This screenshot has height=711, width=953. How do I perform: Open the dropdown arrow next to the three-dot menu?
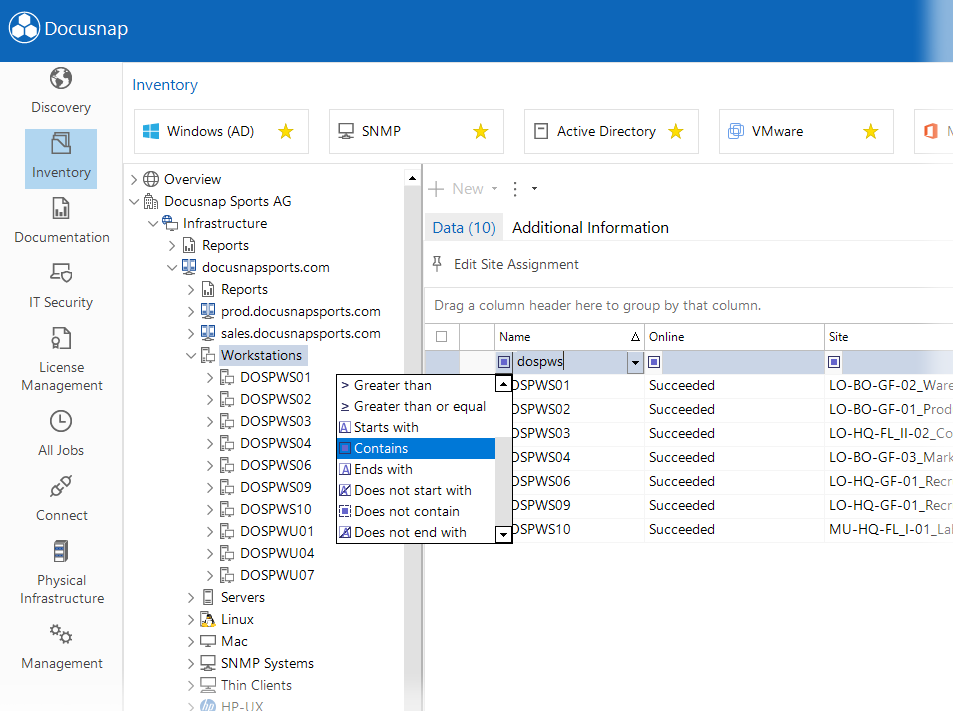click(x=534, y=189)
